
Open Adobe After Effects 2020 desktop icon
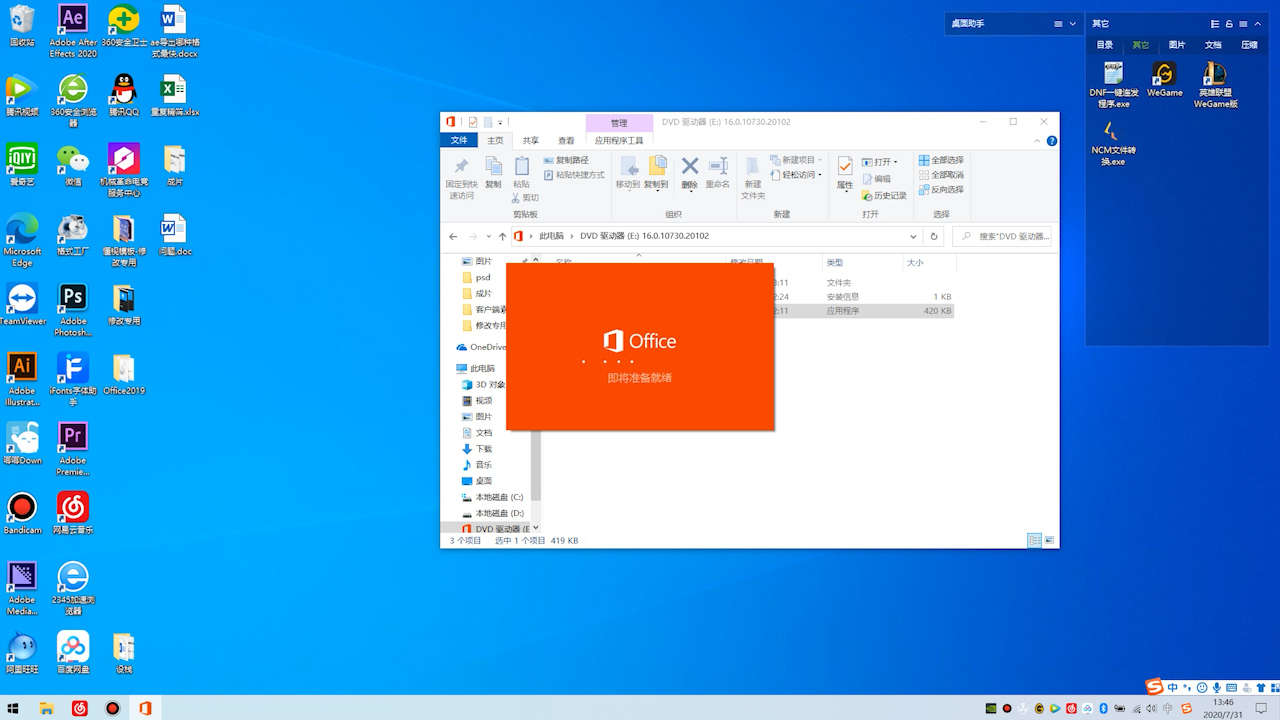[73, 31]
